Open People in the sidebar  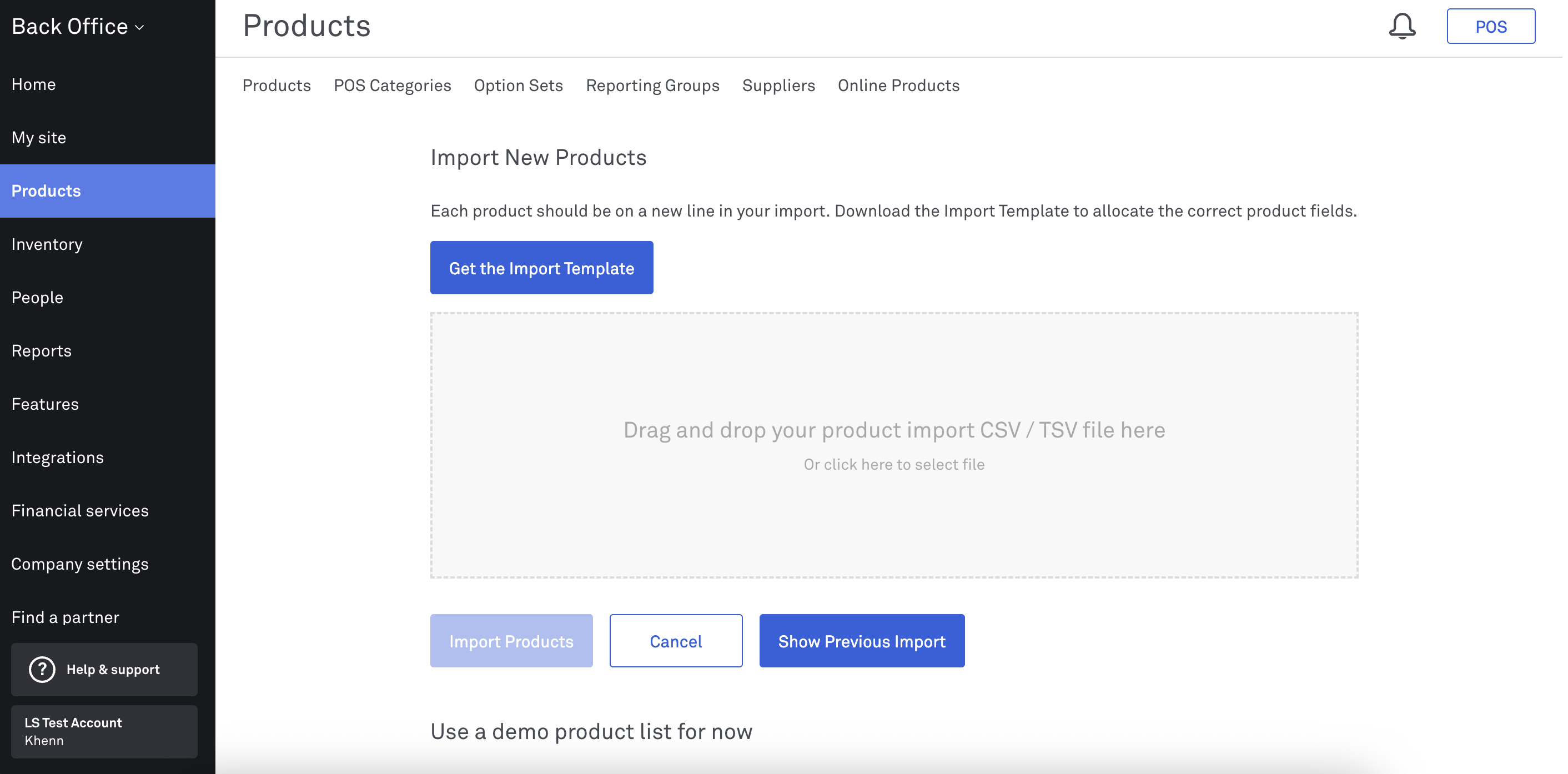click(107, 298)
